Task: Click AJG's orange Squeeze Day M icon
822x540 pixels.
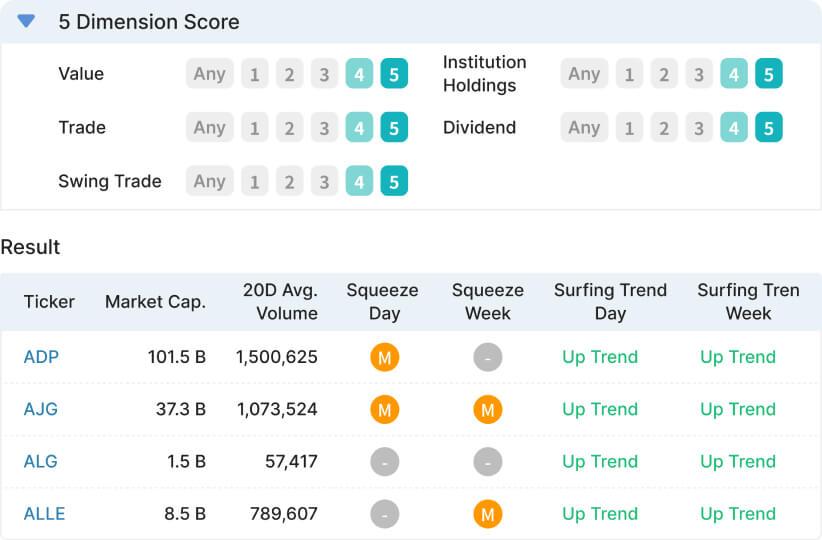Action: click(385, 409)
